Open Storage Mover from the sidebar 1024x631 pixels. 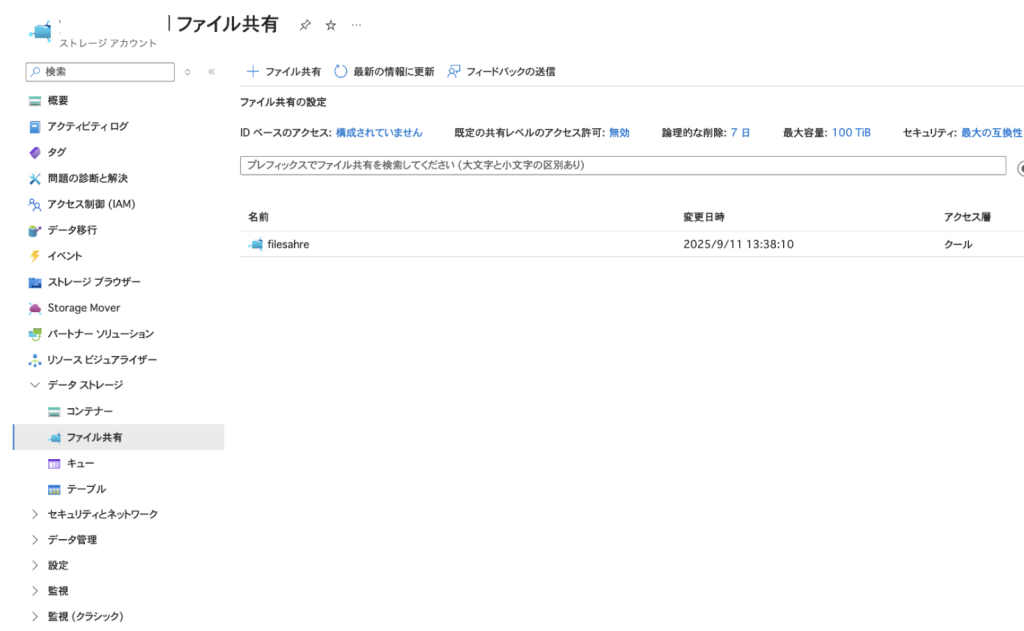83,308
